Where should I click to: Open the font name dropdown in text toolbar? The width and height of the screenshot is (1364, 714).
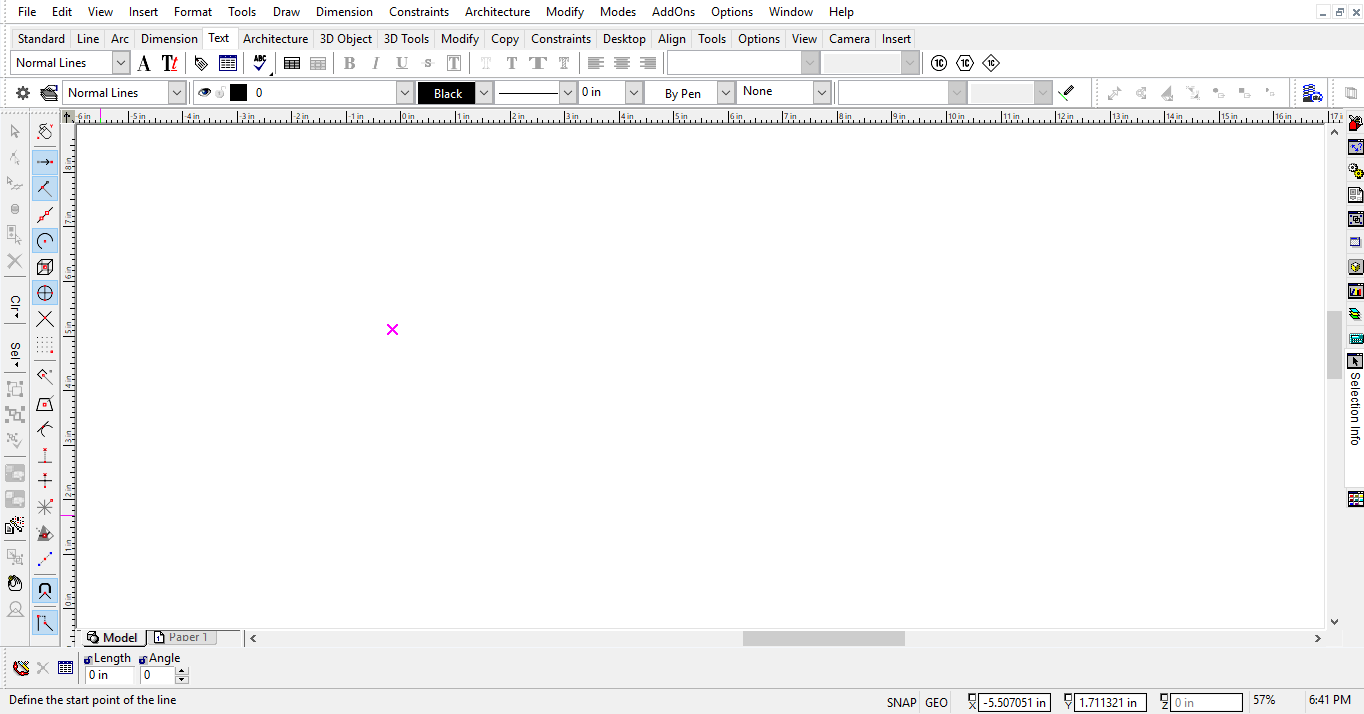pos(810,63)
